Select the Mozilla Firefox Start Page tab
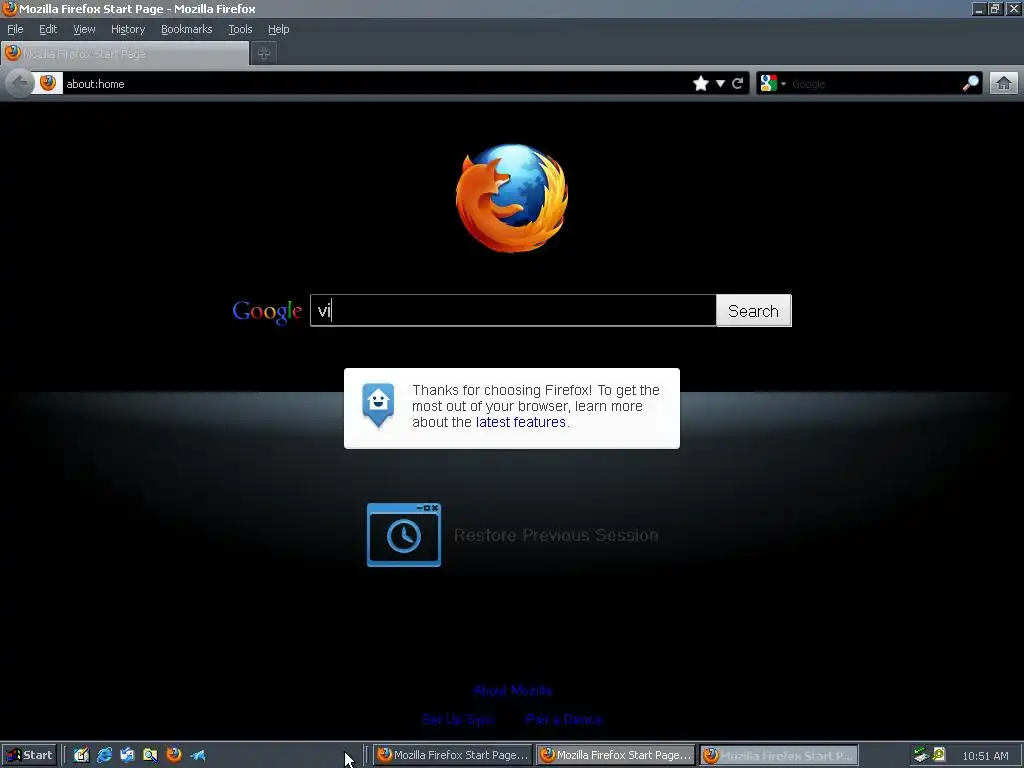This screenshot has width=1024, height=768. click(x=125, y=54)
